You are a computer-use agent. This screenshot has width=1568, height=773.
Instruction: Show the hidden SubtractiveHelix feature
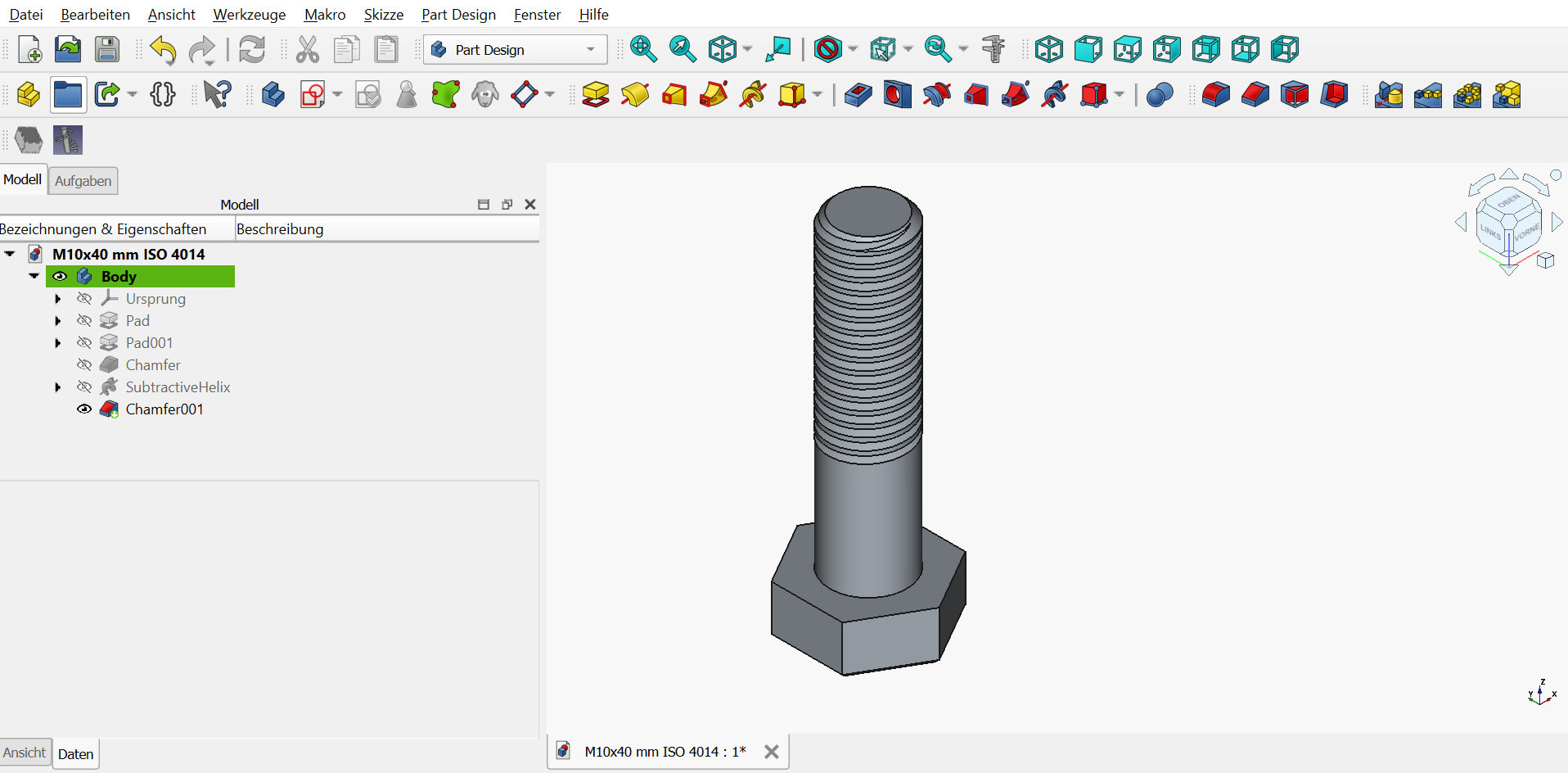(84, 387)
